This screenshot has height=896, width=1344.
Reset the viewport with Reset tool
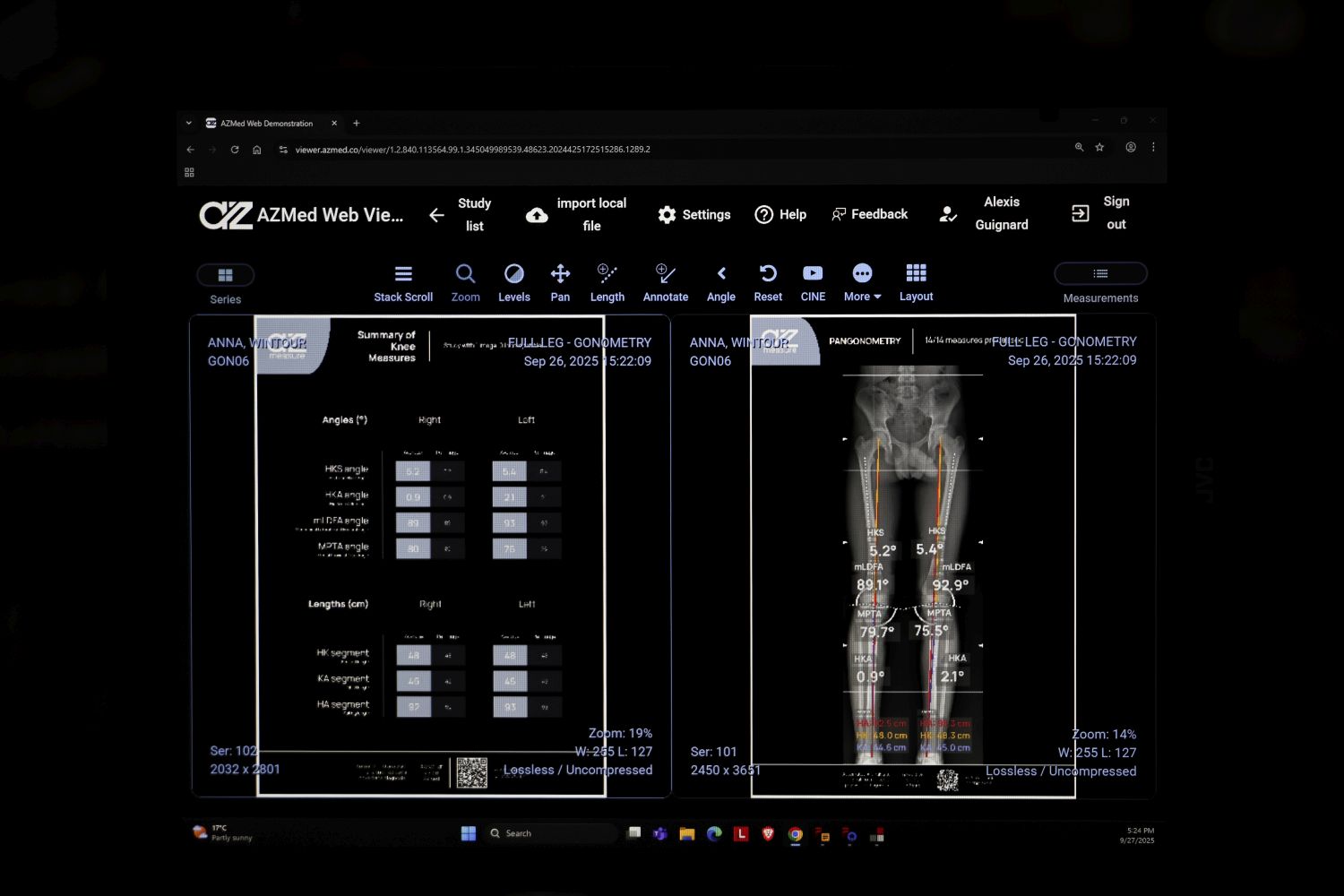tap(768, 282)
